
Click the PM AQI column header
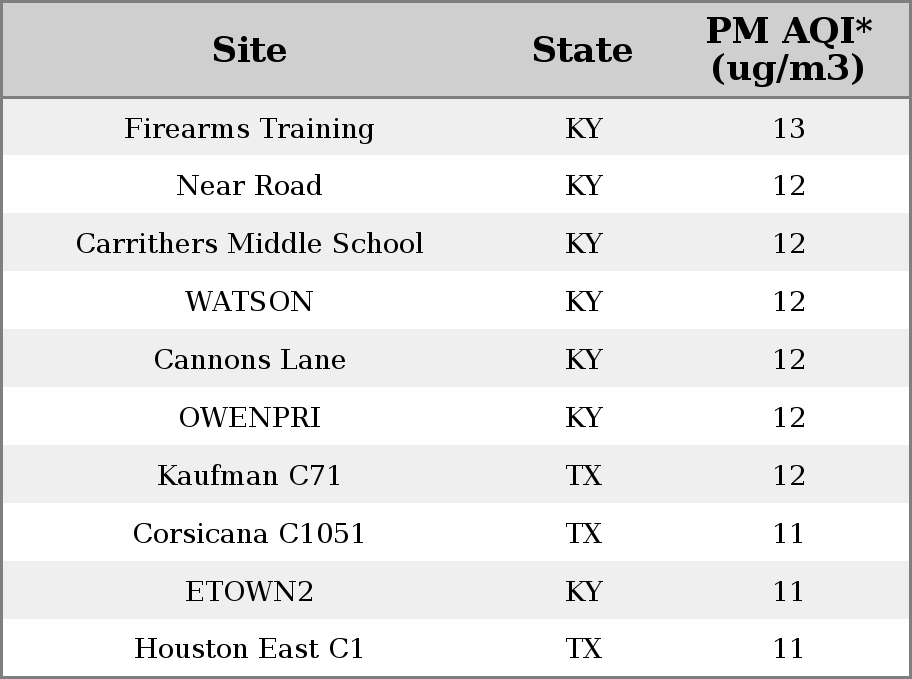pos(789,49)
